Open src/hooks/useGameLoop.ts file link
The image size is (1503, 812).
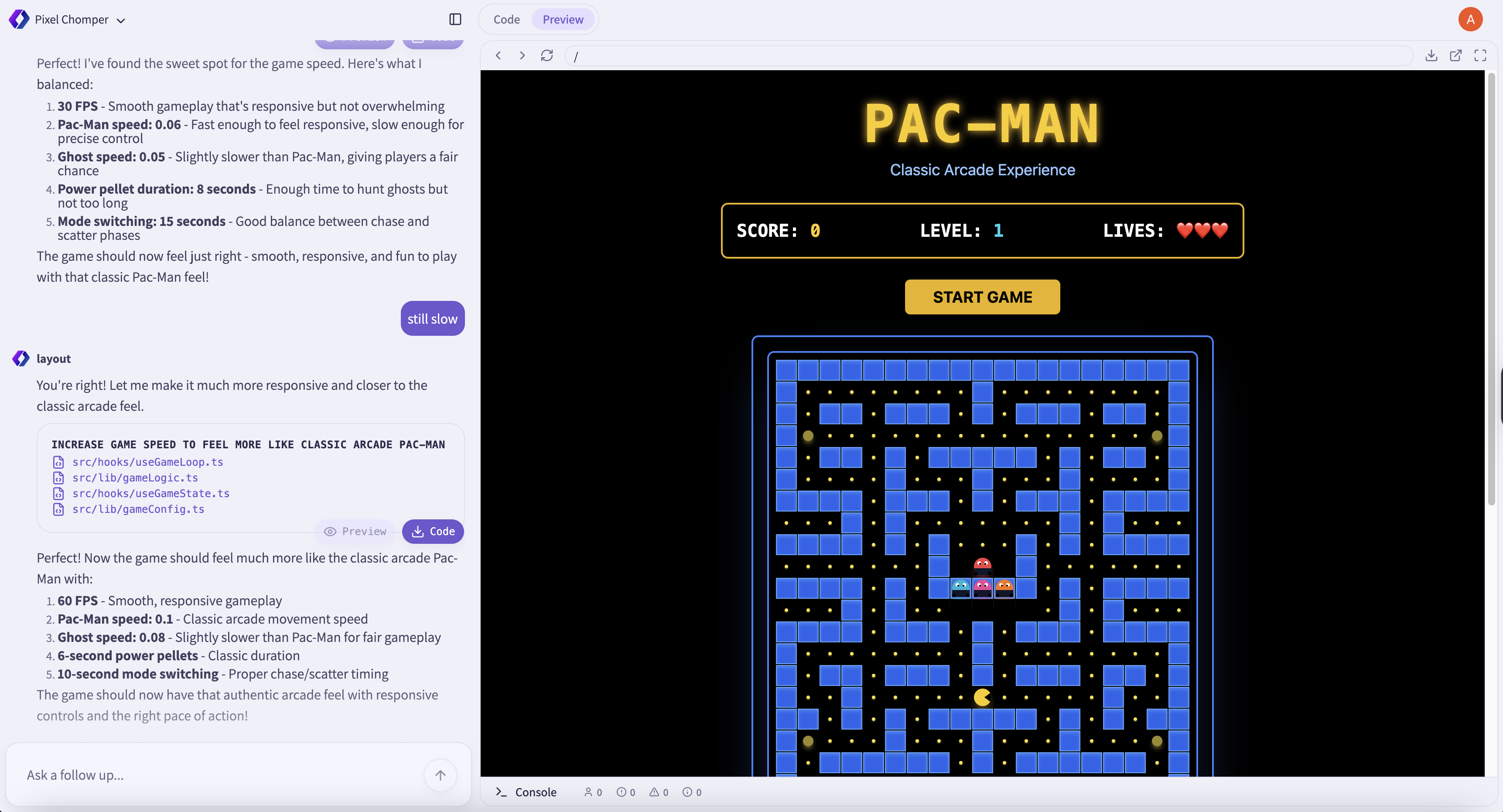point(147,462)
